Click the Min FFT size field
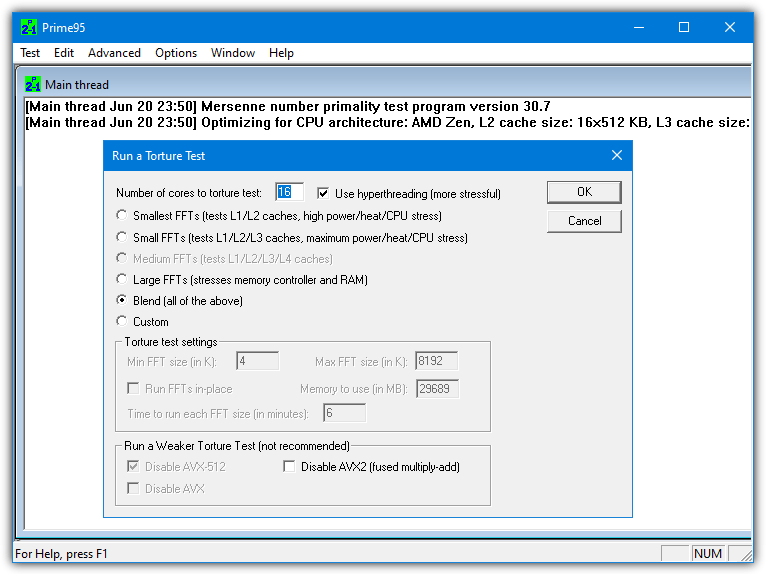The height and width of the screenshot is (574, 766). pos(257,361)
